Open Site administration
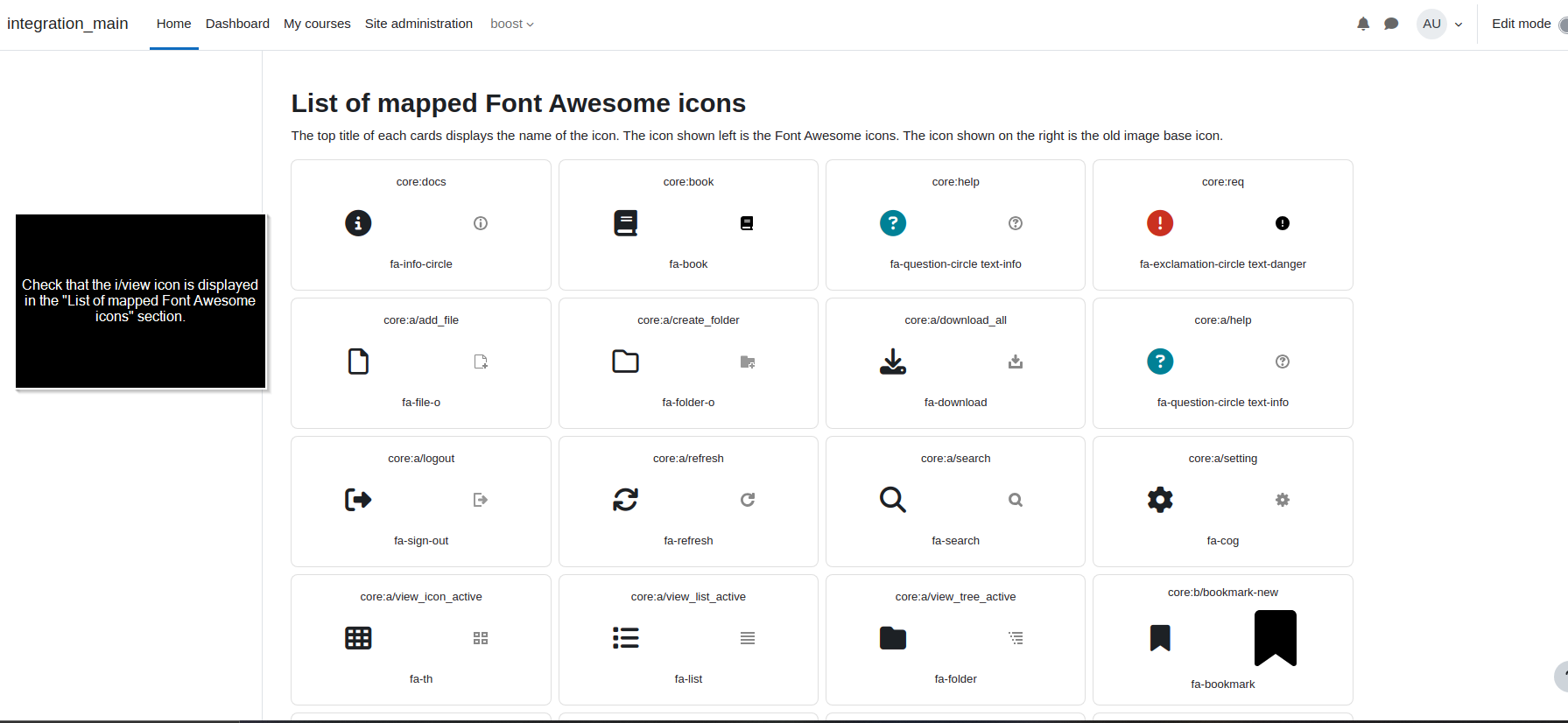The height and width of the screenshot is (723, 1568). point(418,24)
